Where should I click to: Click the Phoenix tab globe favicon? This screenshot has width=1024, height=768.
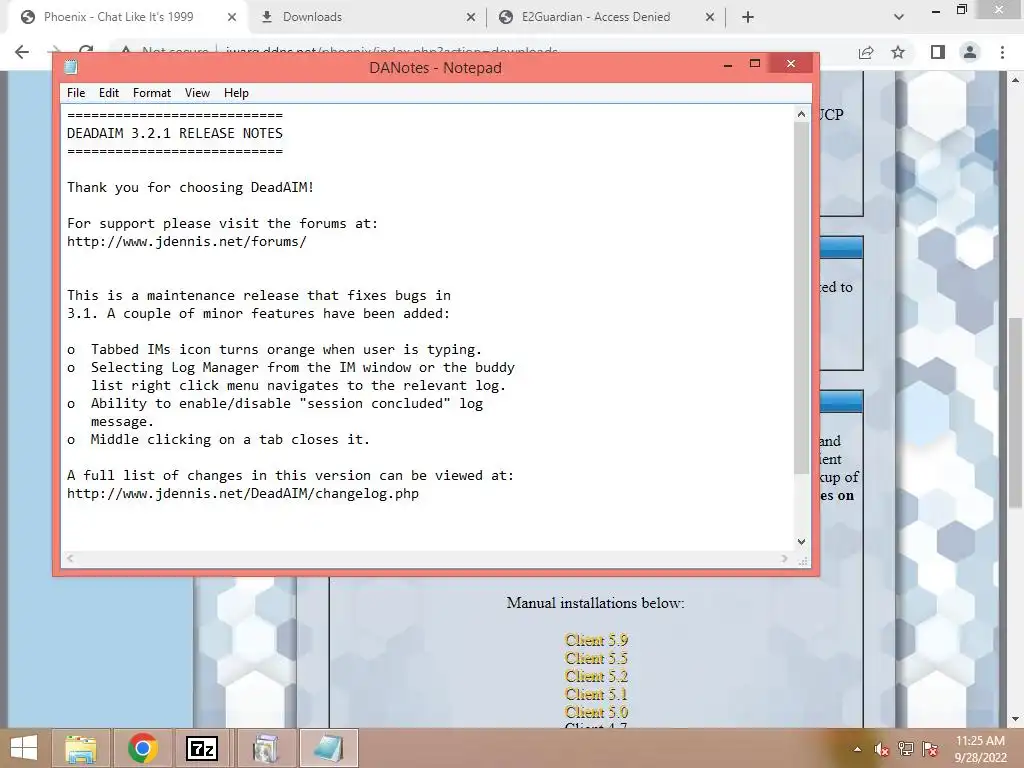point(27,17)
